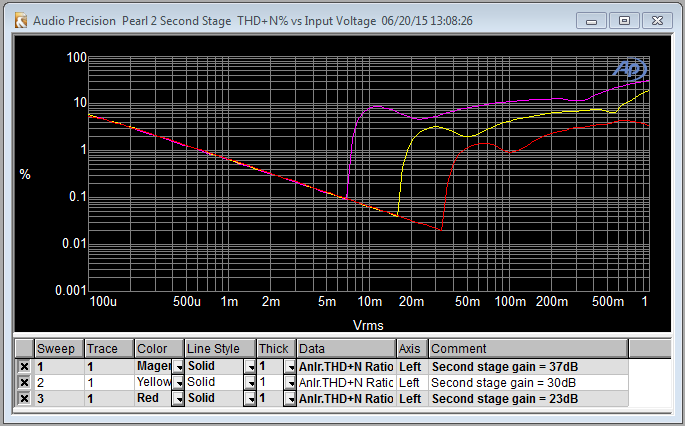
Task: Click the 10m x-axis tick label
Action: 370,301
